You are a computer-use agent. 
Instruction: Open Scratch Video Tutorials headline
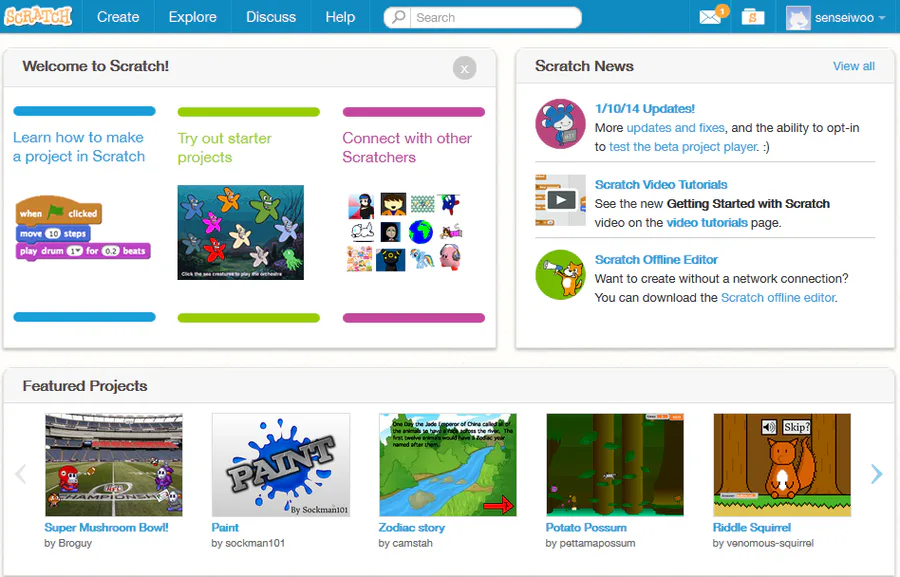pos(661,184)
